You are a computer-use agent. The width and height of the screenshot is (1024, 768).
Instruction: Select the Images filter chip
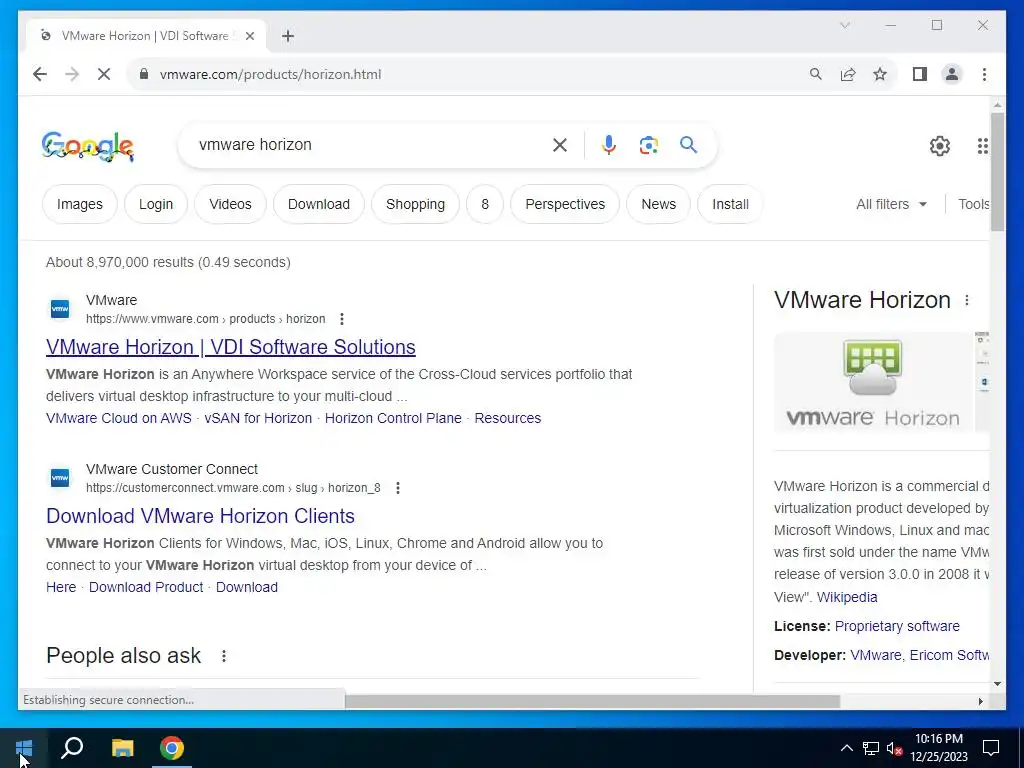(80, 204)
